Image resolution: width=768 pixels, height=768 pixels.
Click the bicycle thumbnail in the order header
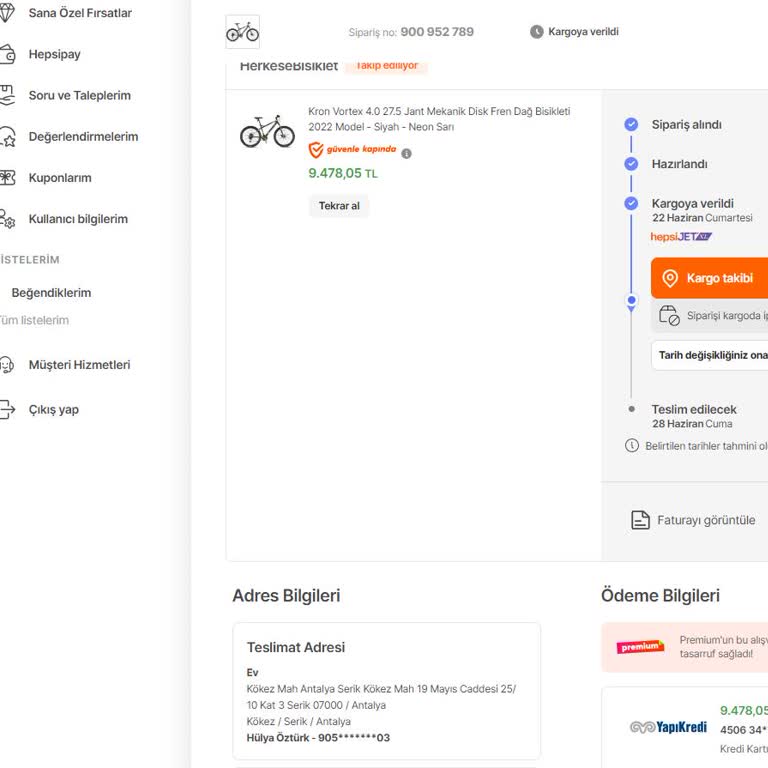242,32
